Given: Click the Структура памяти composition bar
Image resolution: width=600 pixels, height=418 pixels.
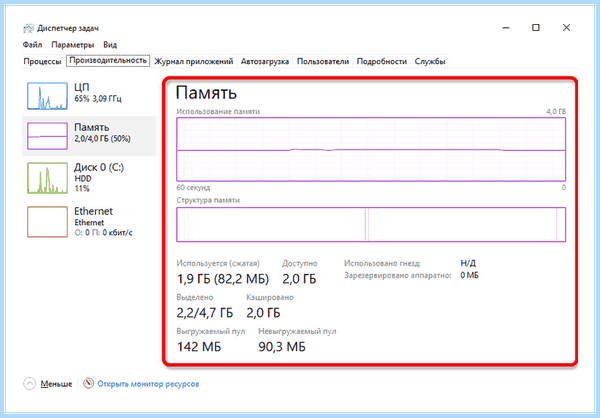Looking at the screenshot, I should click(x=371, y=225).
